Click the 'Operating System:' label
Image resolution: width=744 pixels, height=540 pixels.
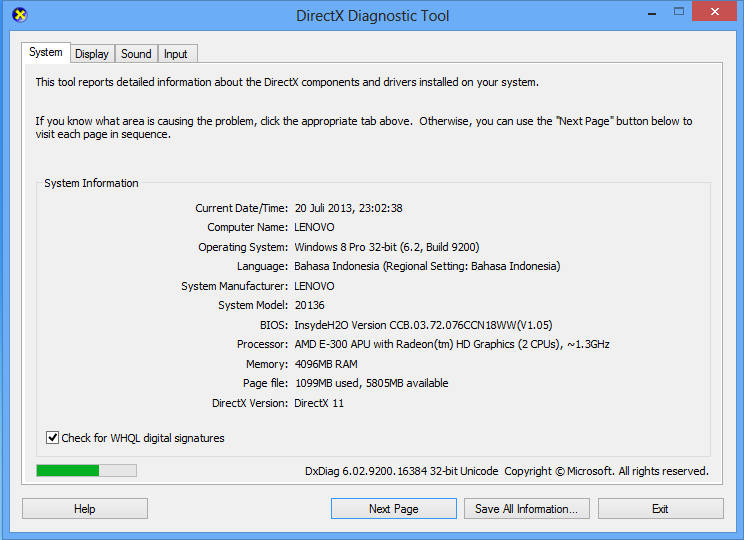pos(243,247)
